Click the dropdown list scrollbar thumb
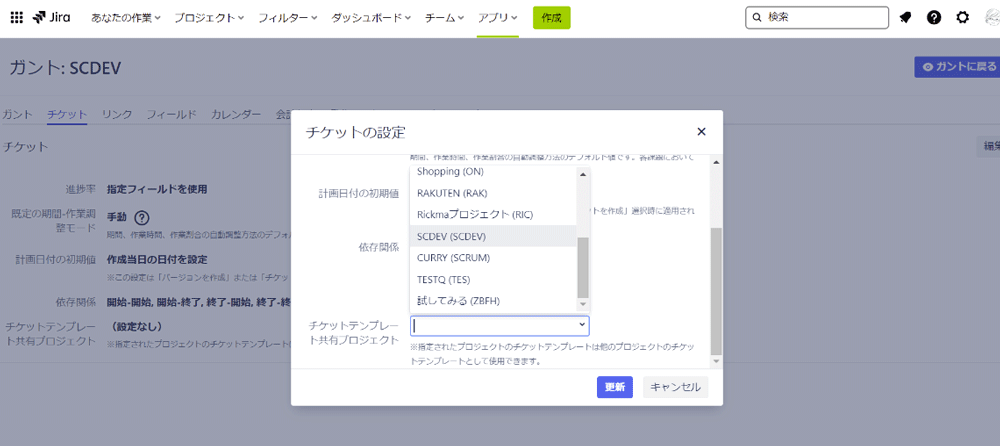Image resolution: width=1000 pixels, height=446 pixels. pos(583,267)
